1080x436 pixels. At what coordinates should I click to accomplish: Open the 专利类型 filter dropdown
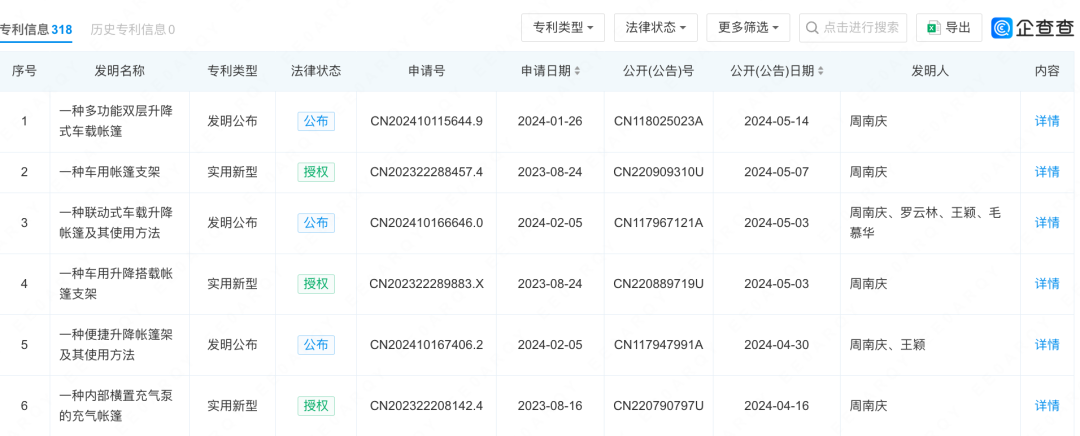pyautogui.click(x=563, y=28)
